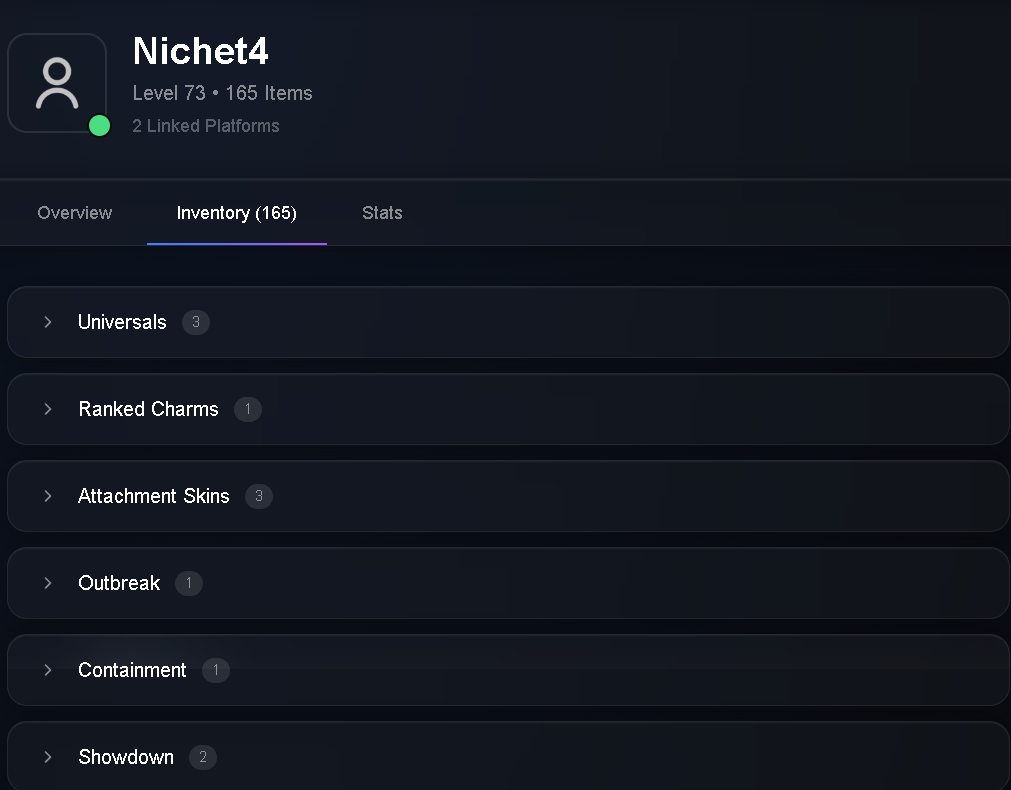Click the Containment count badge
This screenshot has height=790, width=1011.
tap(216, 670)
